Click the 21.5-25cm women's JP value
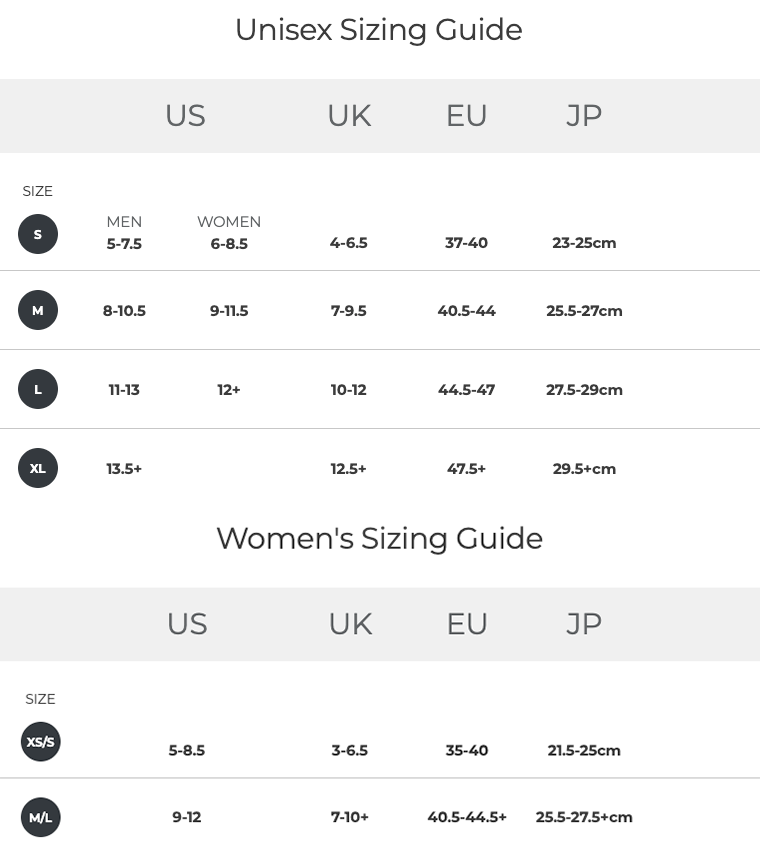 pos(584,750)
